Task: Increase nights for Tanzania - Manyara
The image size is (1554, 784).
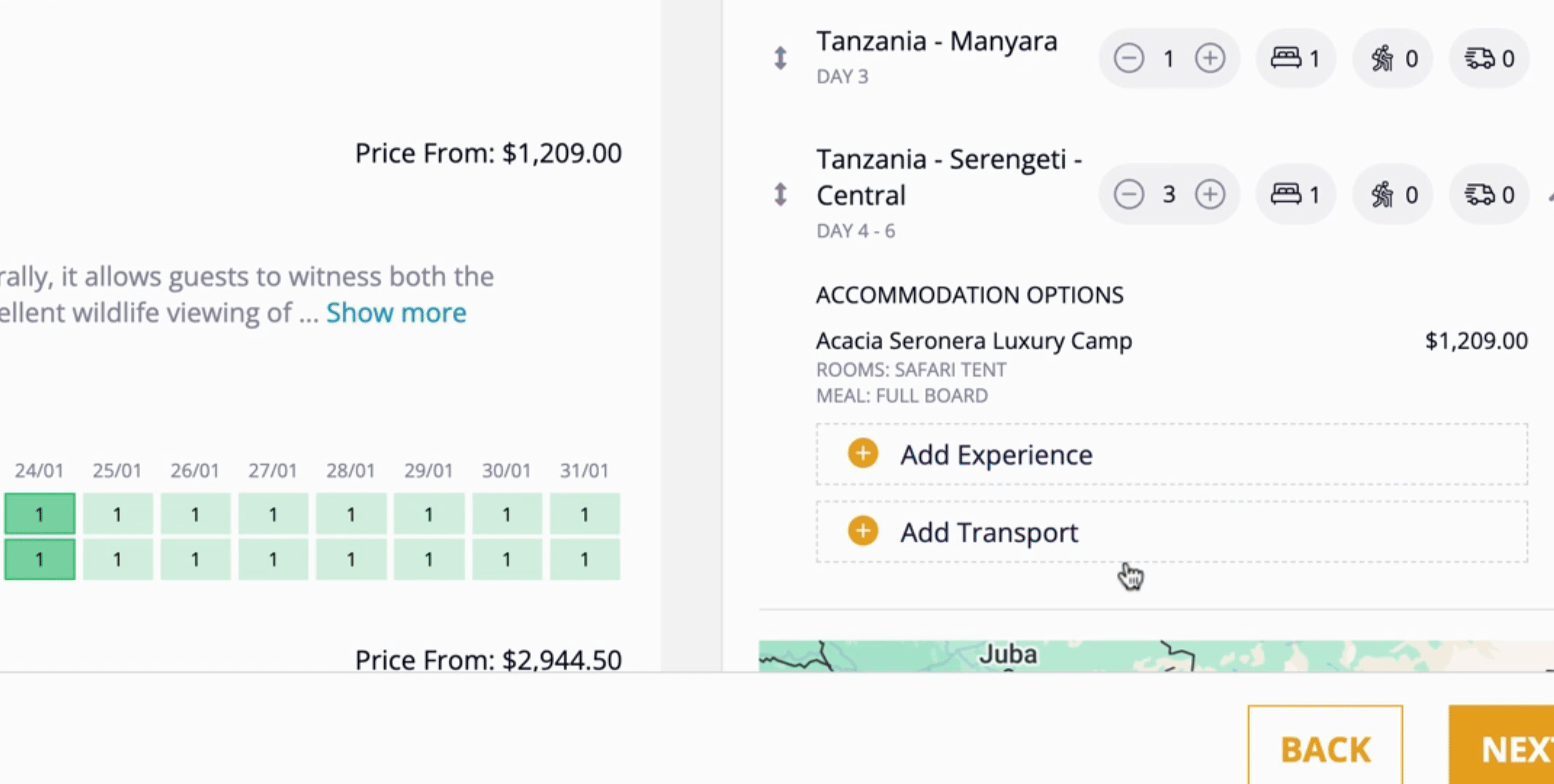Action: point(1210,58)
